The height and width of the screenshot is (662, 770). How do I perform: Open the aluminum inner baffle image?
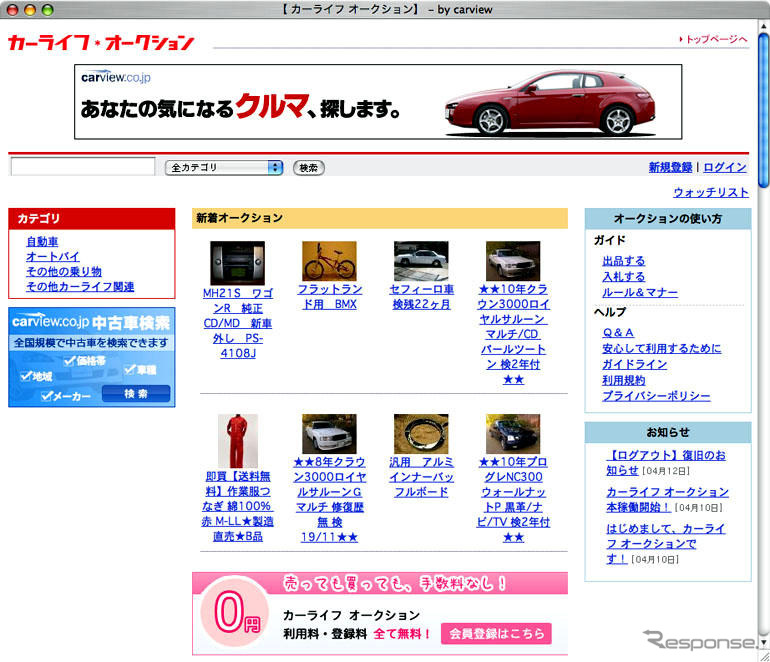(x=420, y=435)
